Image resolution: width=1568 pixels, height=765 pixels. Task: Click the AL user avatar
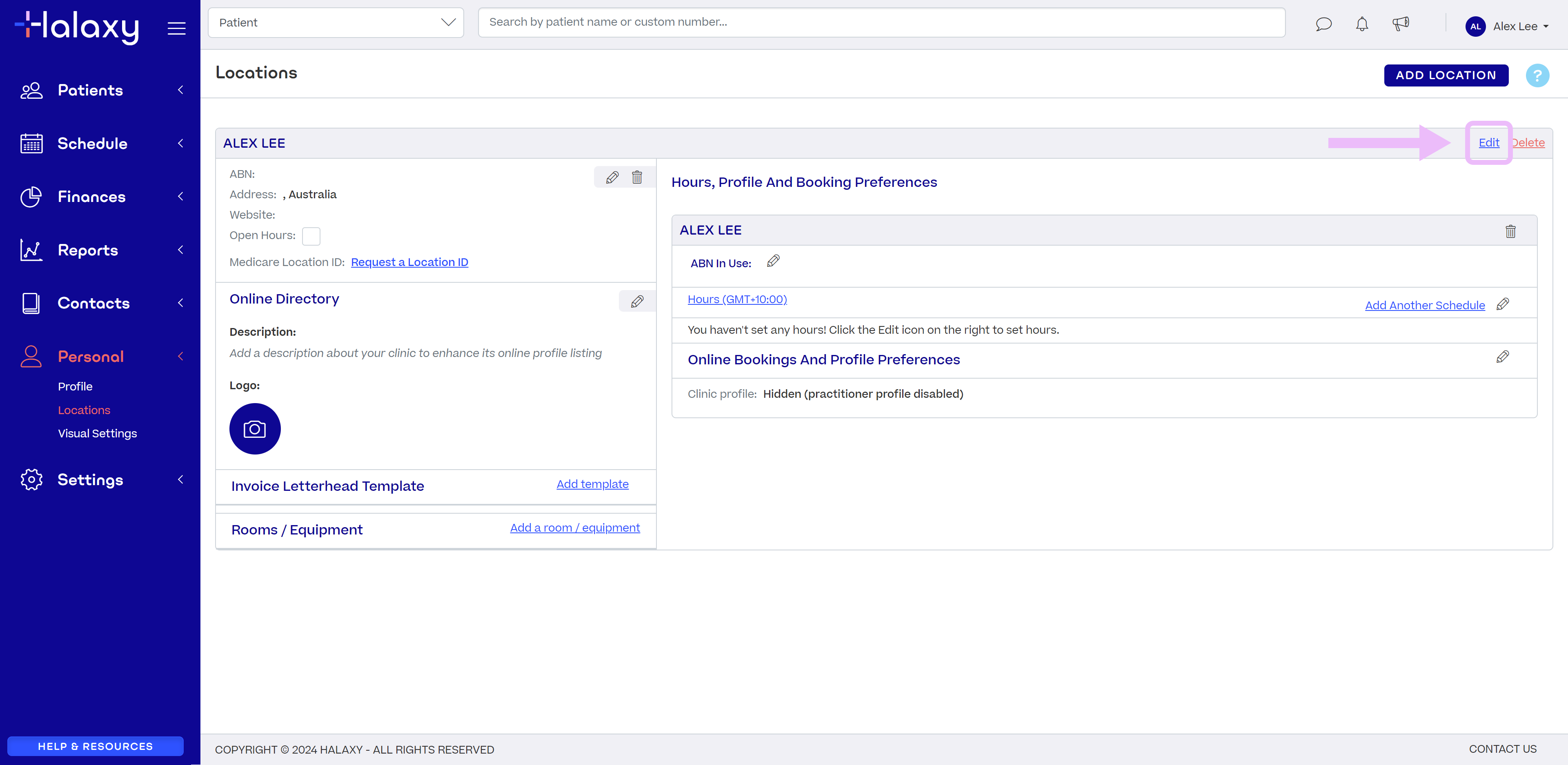(1475, 26)
